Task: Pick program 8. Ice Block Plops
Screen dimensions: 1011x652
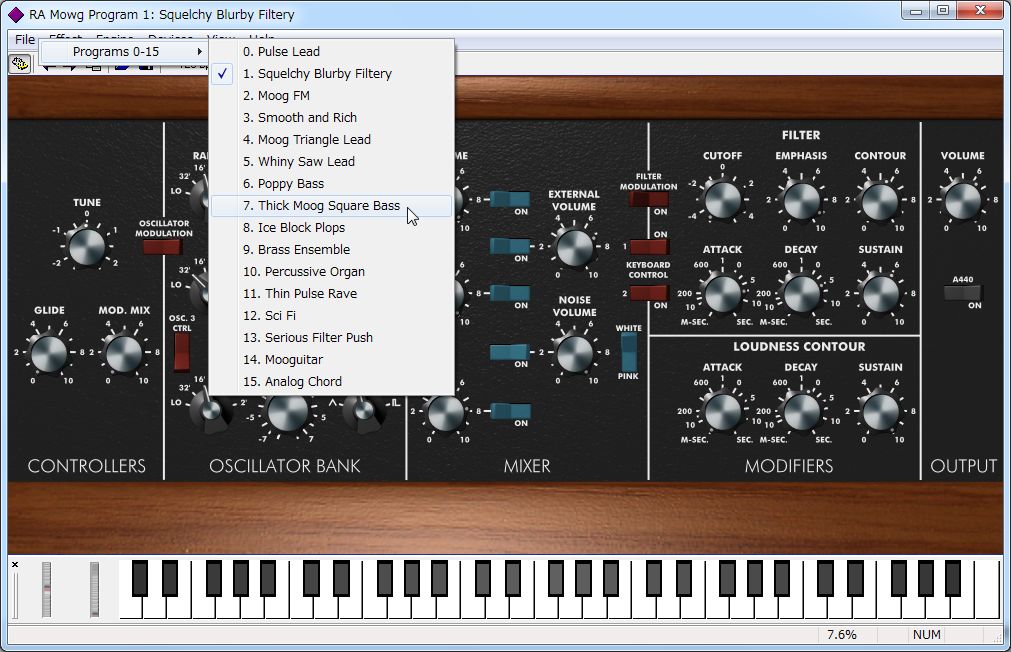Action: click(x=331, y=228)
